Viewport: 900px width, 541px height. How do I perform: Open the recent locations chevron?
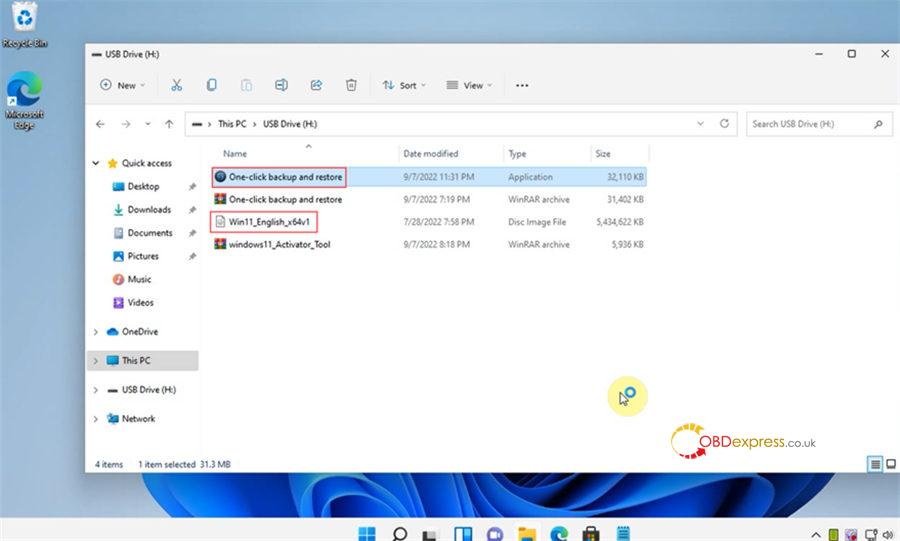(x=148, y=124)
